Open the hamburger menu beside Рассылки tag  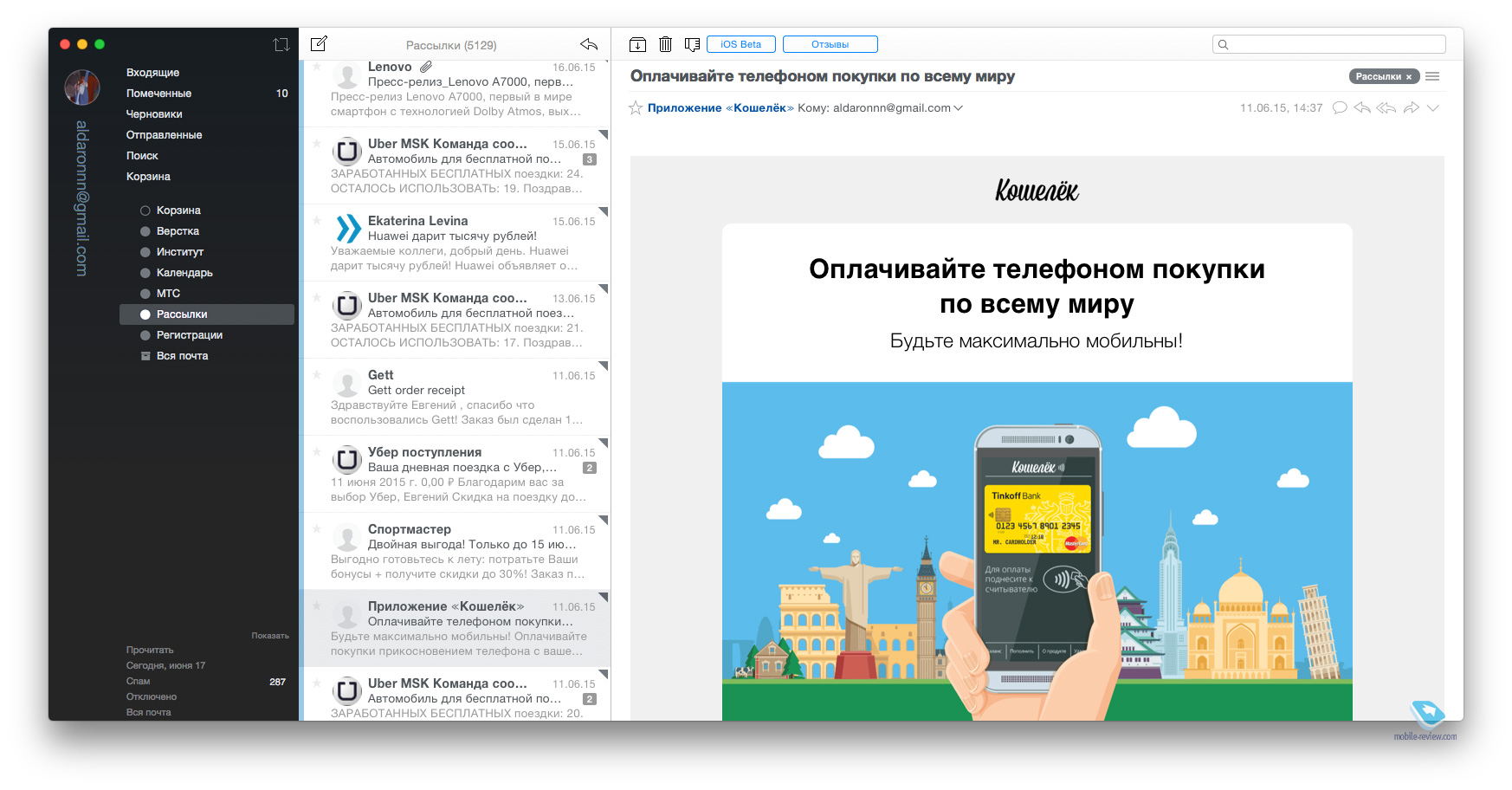(1432, 76)
